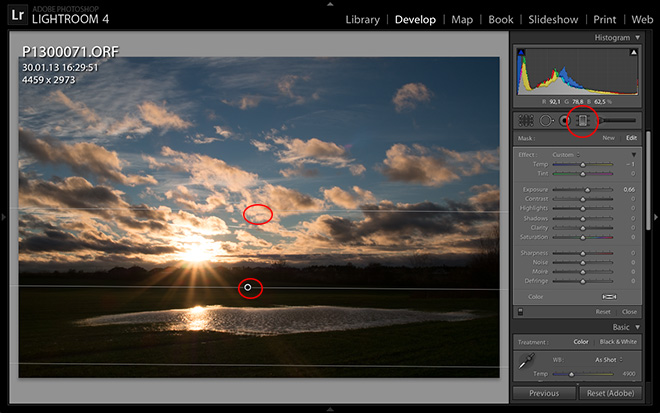
Task: Collapse the Effect sliders triangle
Action: click(633, 155)
